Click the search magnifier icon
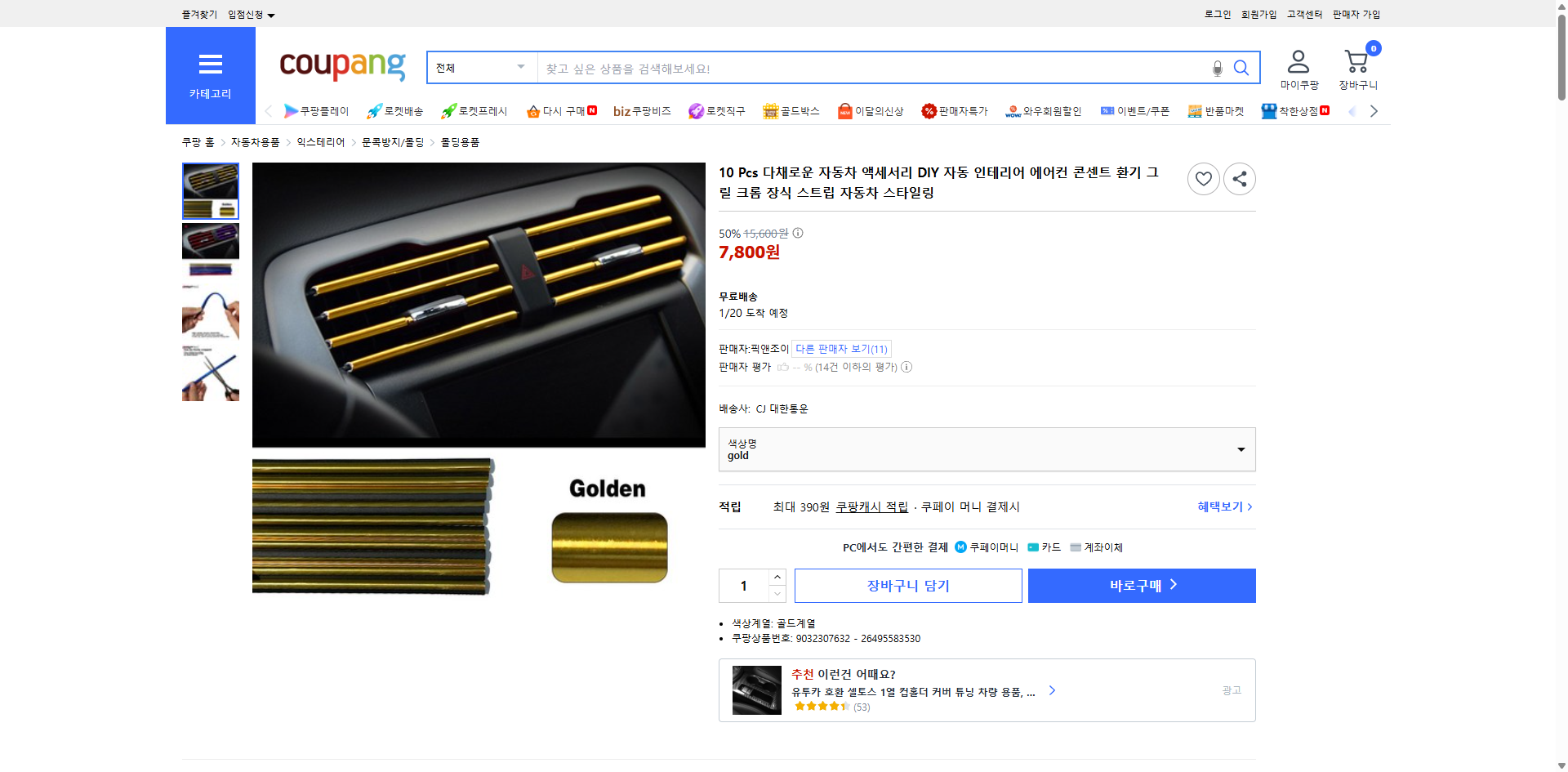1568x772 pixels. click(x=1241, y=68)
